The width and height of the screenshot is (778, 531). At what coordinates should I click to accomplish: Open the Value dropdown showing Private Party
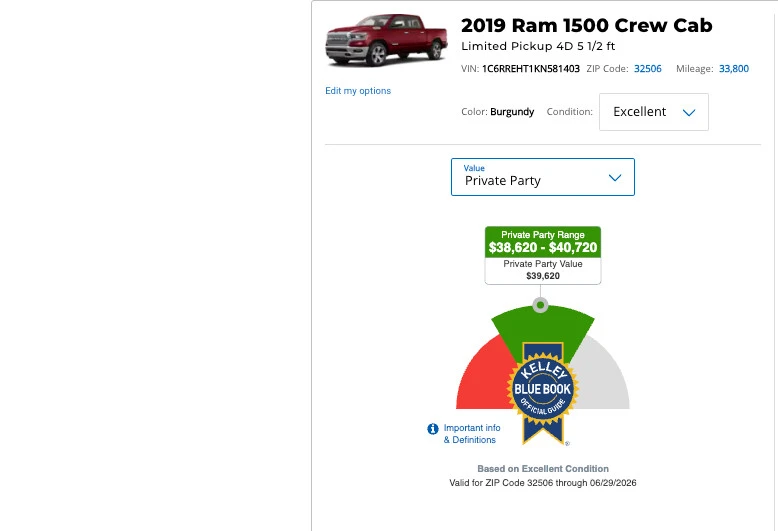click(542, 177)
